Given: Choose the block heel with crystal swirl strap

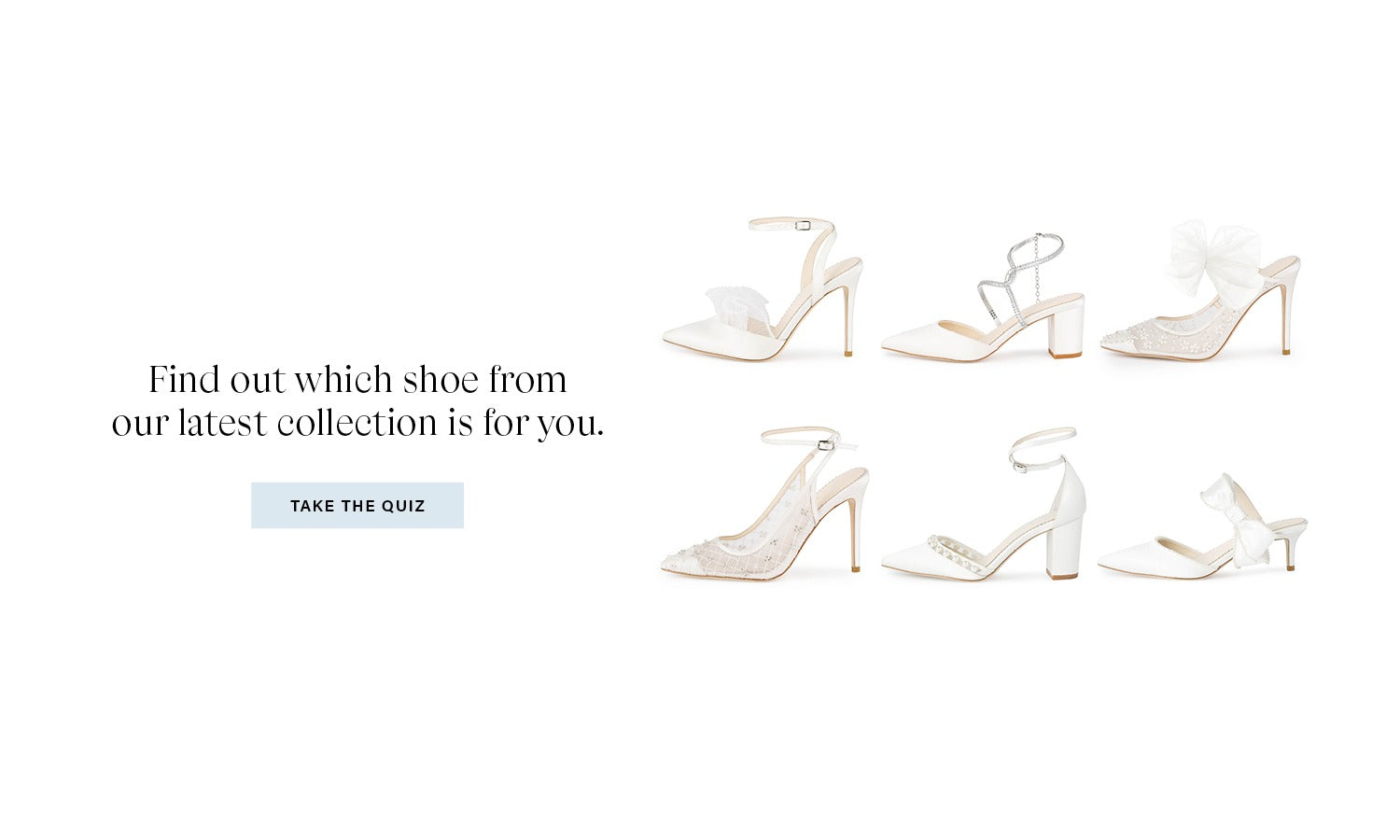Looking at the screenshot, I should coord(984,297).
